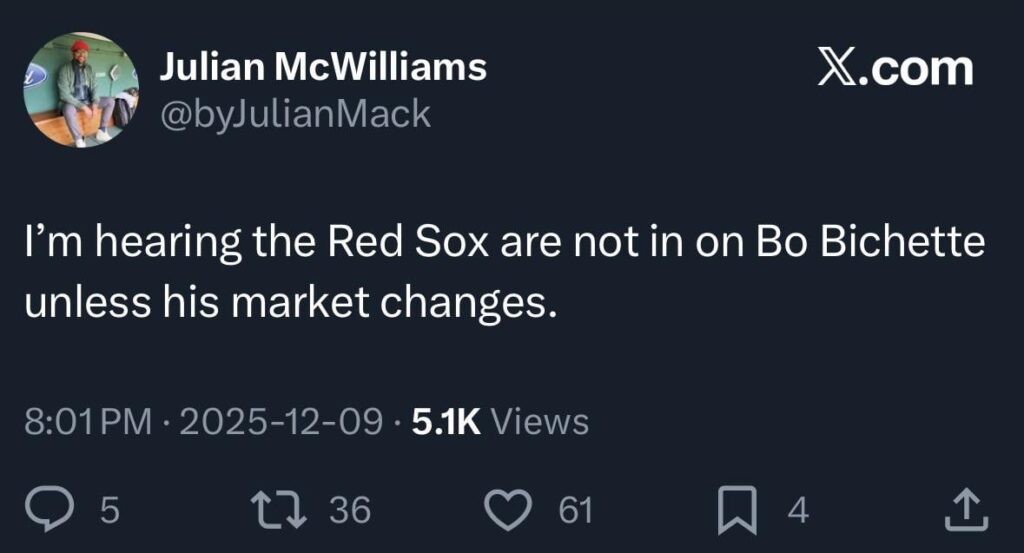Click the 8:01 PM timestamp
1024x553 pixels.
pyautogui.click(x=87, y=422)
